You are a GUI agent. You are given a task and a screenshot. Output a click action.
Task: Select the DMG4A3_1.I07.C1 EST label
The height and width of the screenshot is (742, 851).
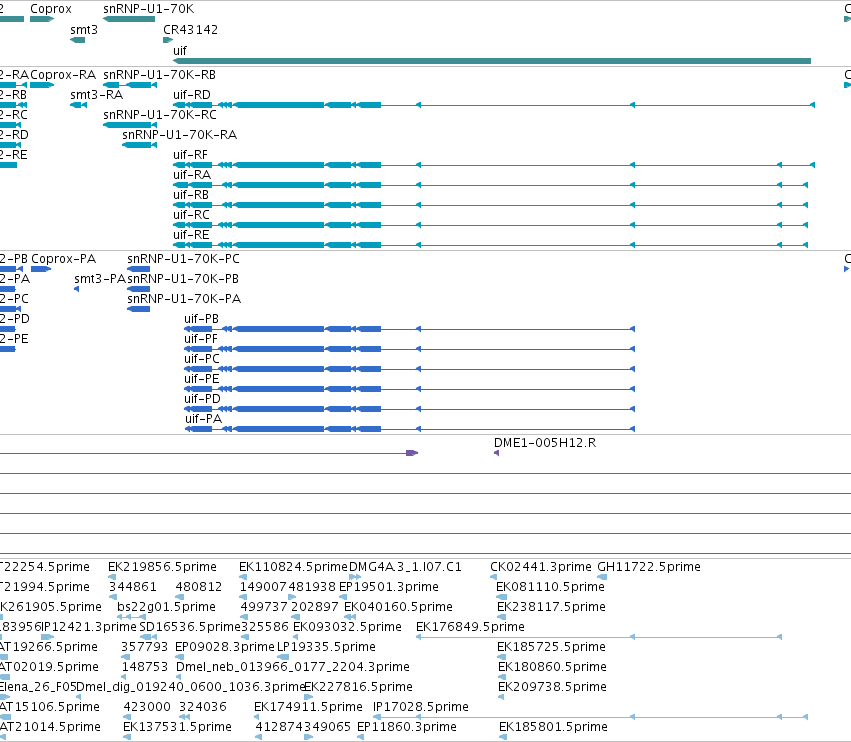pyautogui.click(x=405, y=567)
